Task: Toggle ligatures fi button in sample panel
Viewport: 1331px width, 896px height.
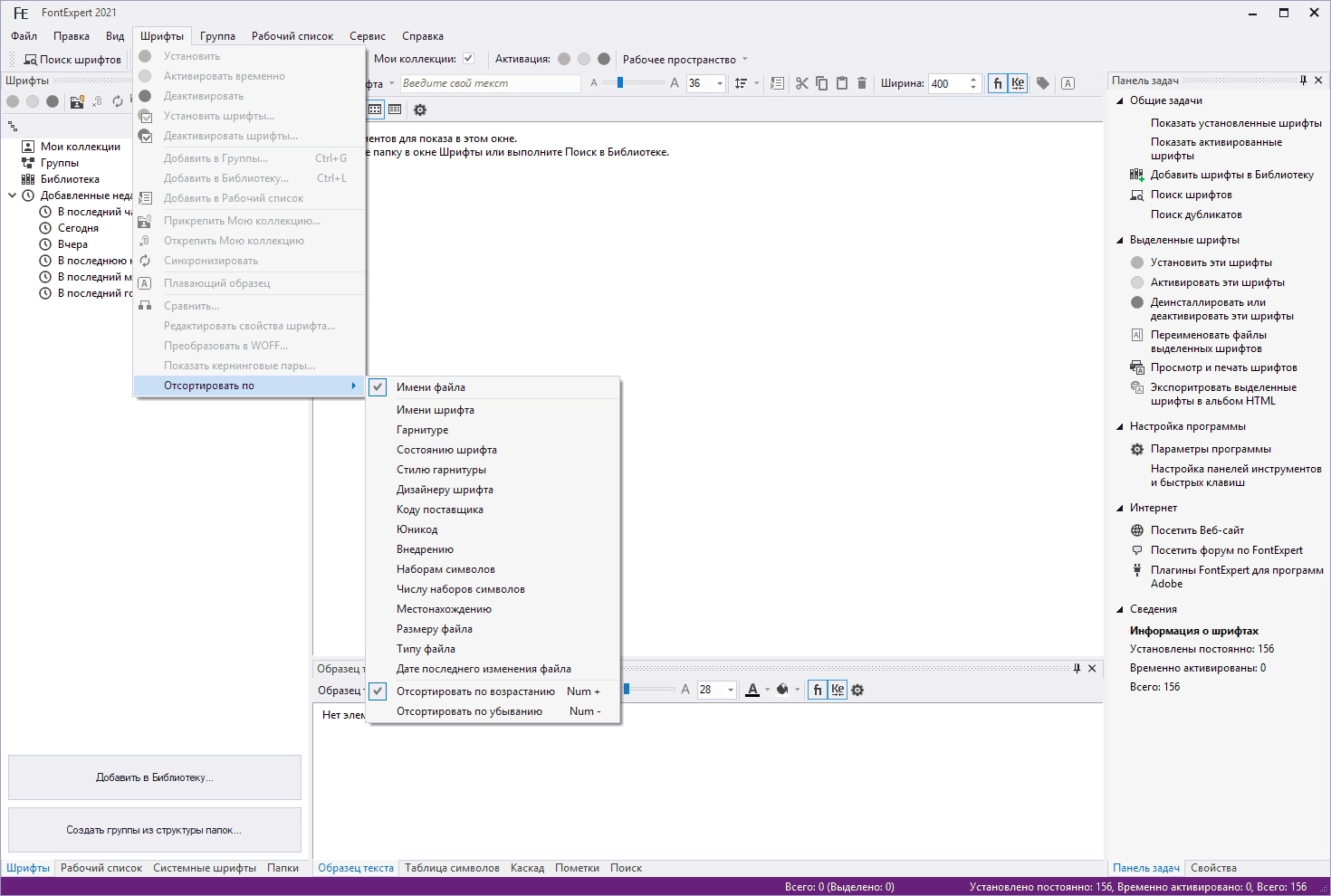Action: [818, 690]
